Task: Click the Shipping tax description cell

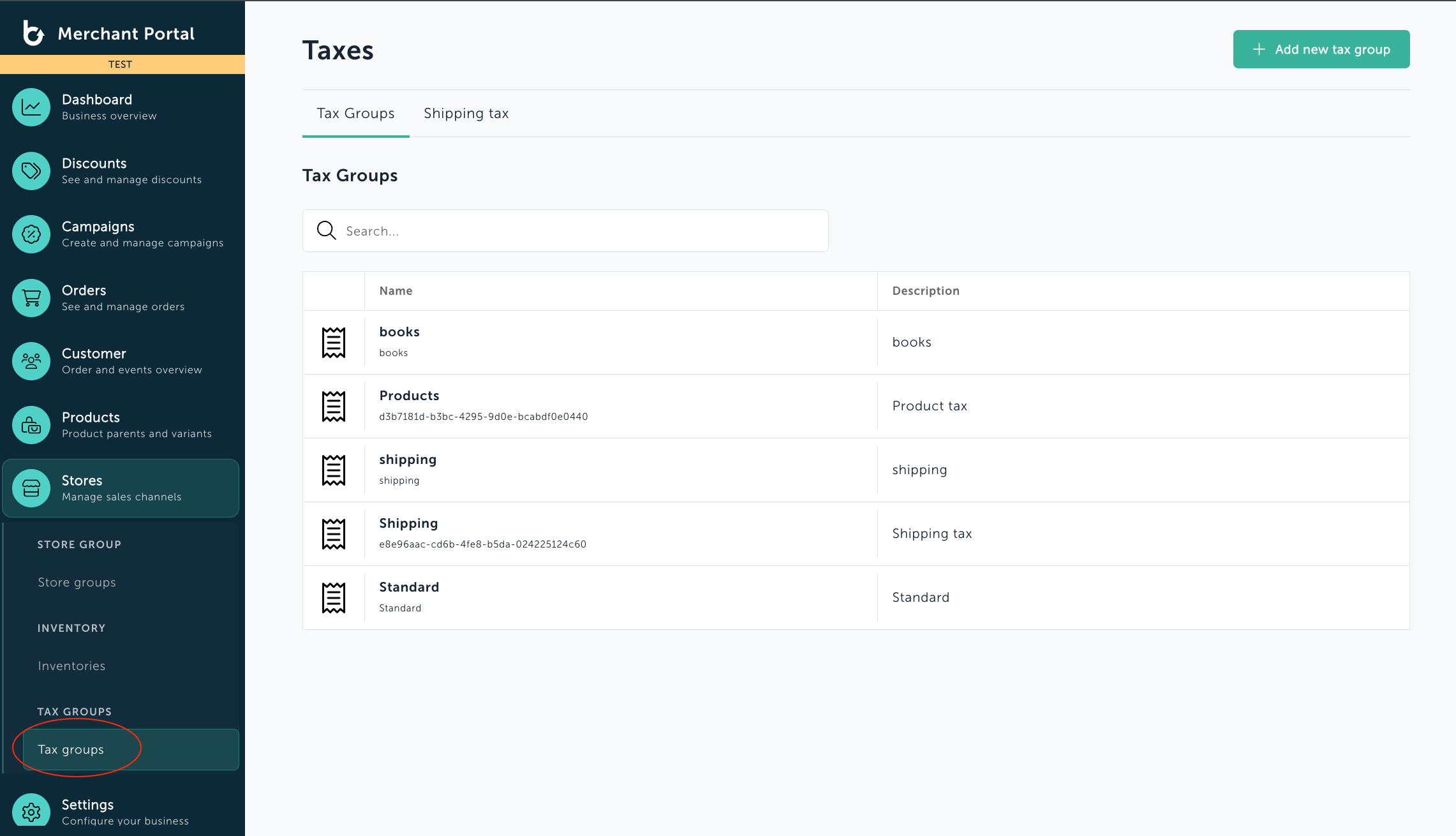Action: pyautogui.click(x=932, y=534)
